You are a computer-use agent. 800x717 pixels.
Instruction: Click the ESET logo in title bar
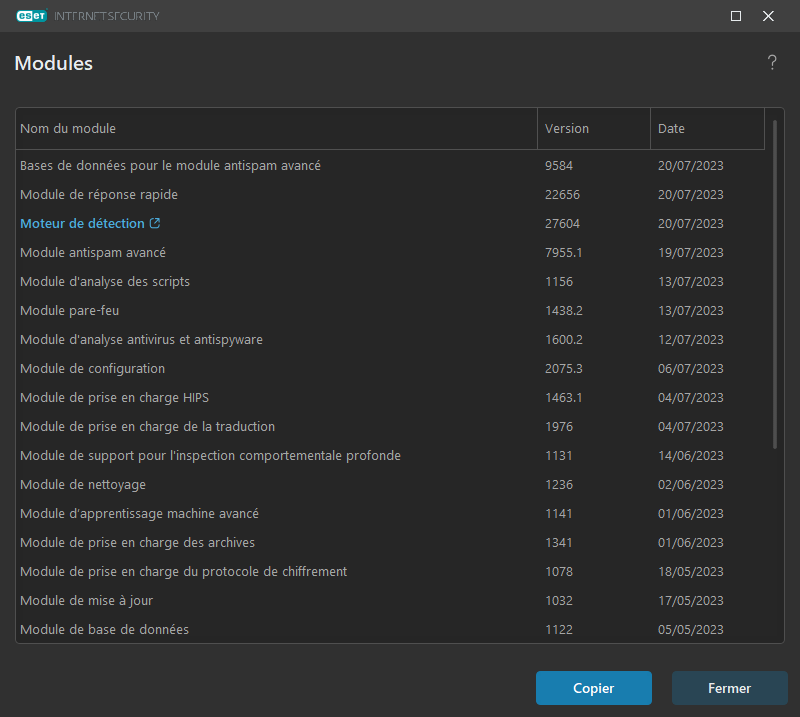coord(32,16)
